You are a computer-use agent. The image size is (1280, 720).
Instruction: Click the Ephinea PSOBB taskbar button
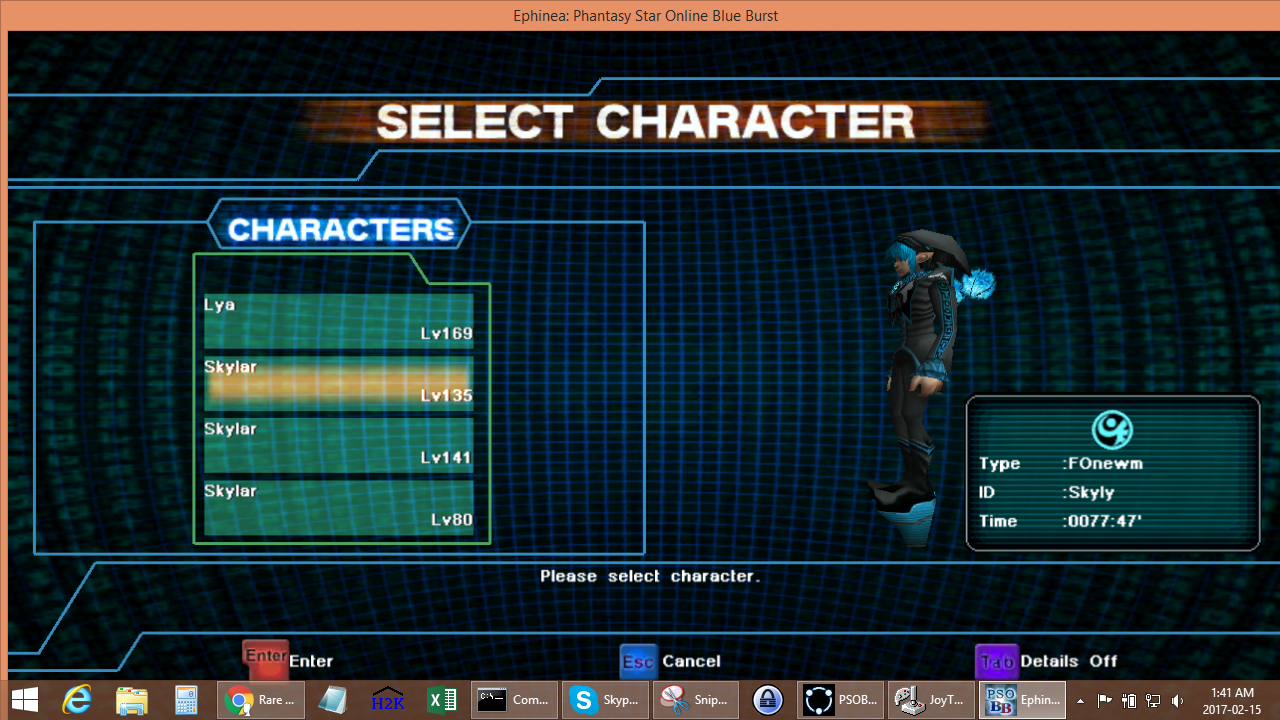(x=1022, y=700)
